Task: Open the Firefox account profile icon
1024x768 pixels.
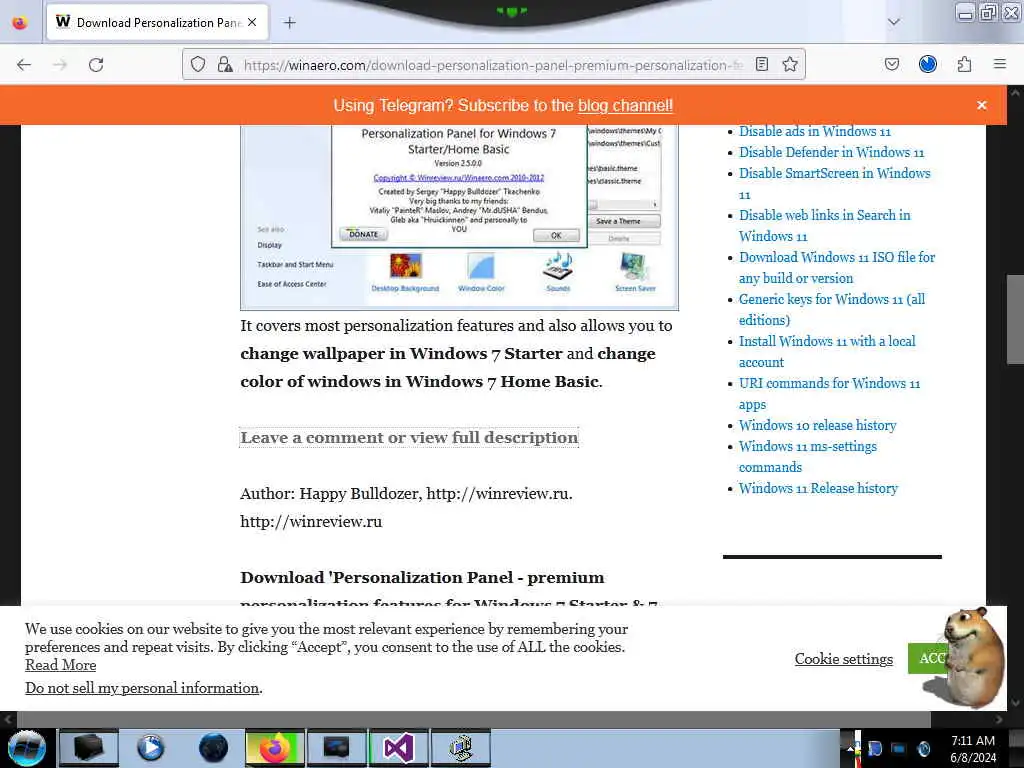Action: point(928,64)
